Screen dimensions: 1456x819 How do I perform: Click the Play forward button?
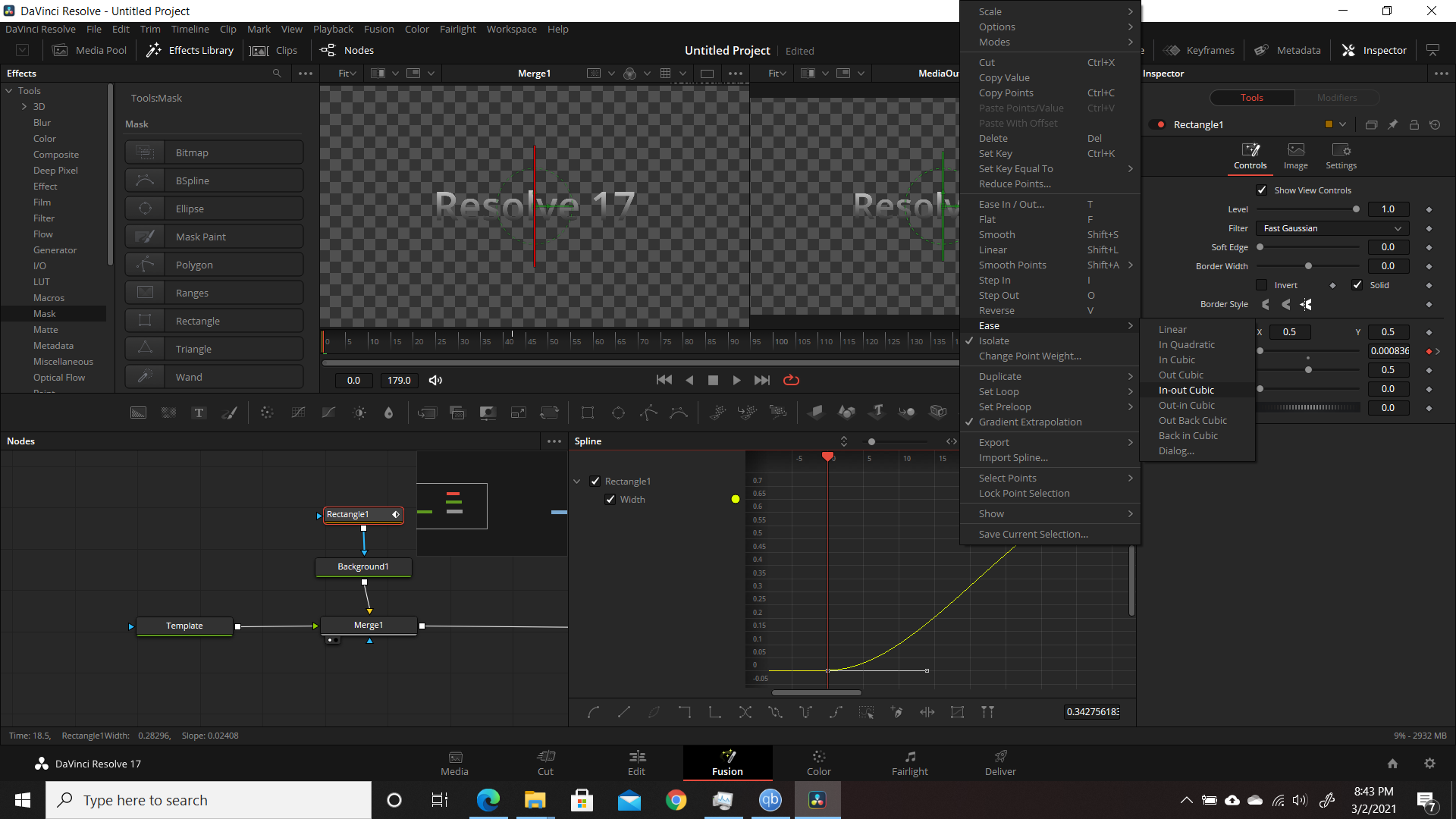(736, 380)
